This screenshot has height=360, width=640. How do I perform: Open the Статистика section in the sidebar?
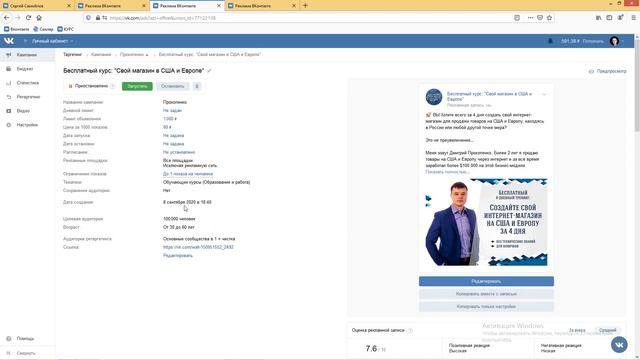(x=27, y=83)
